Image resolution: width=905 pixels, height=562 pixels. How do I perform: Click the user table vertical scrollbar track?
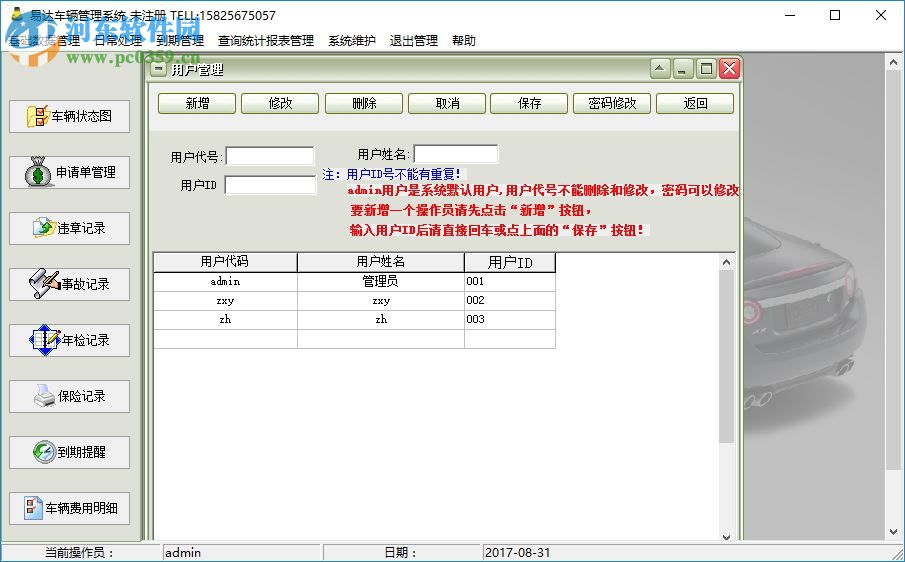pyautogui.click(x=727, y=486)
